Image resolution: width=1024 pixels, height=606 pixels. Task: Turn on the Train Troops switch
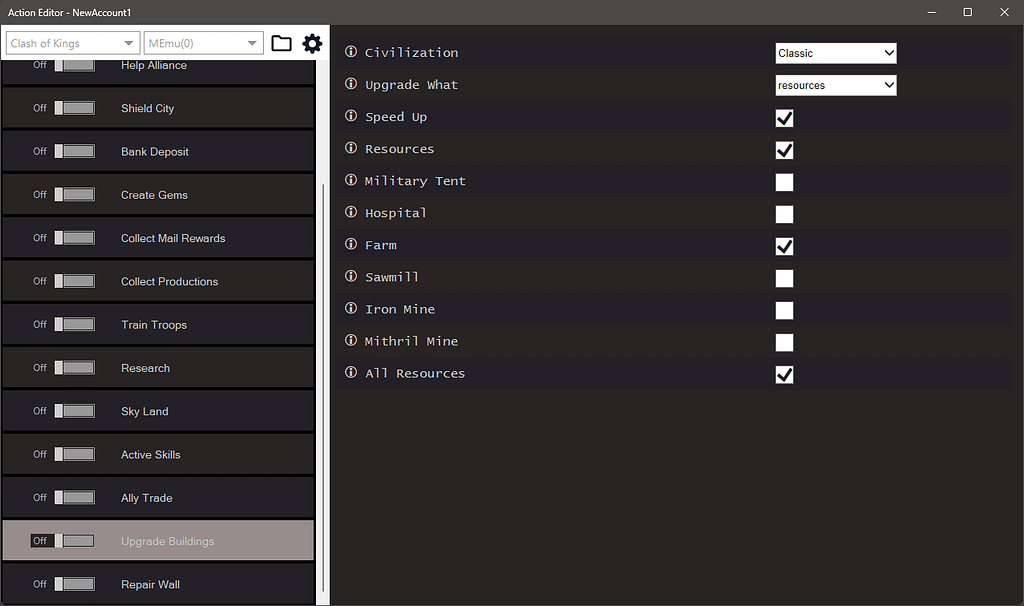76,324
